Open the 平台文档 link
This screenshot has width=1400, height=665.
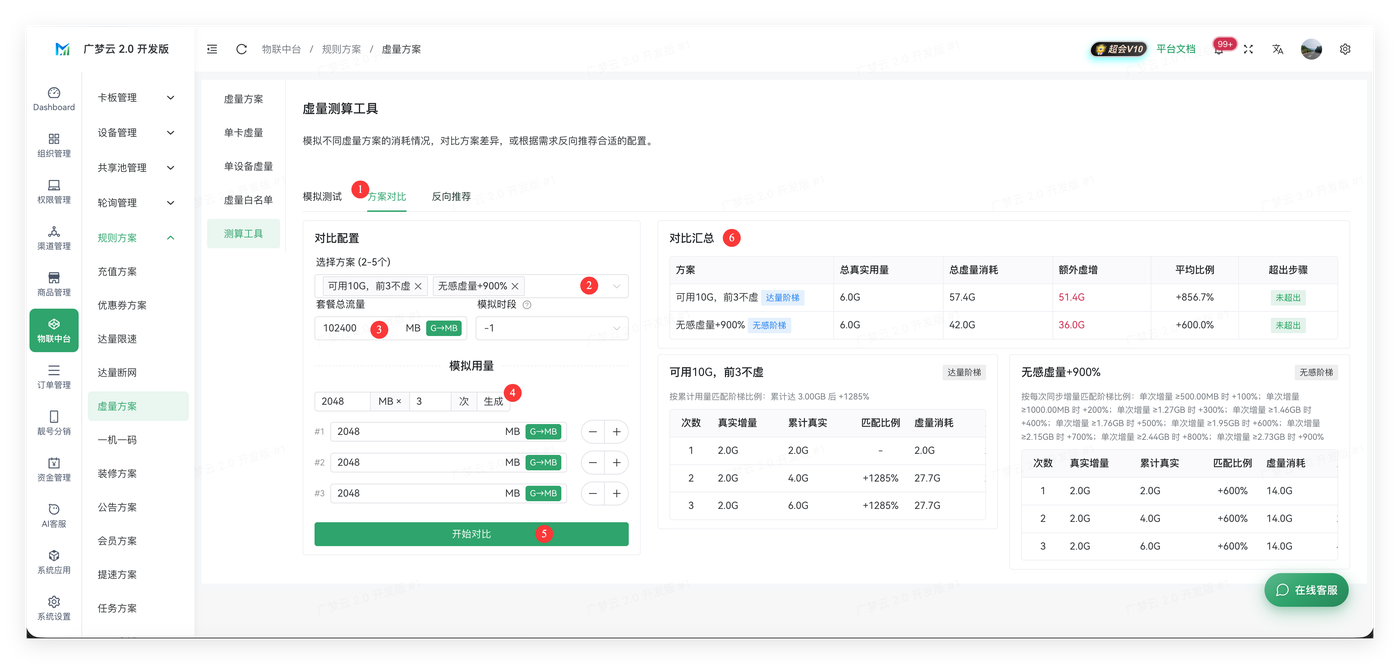(1176, 49)
